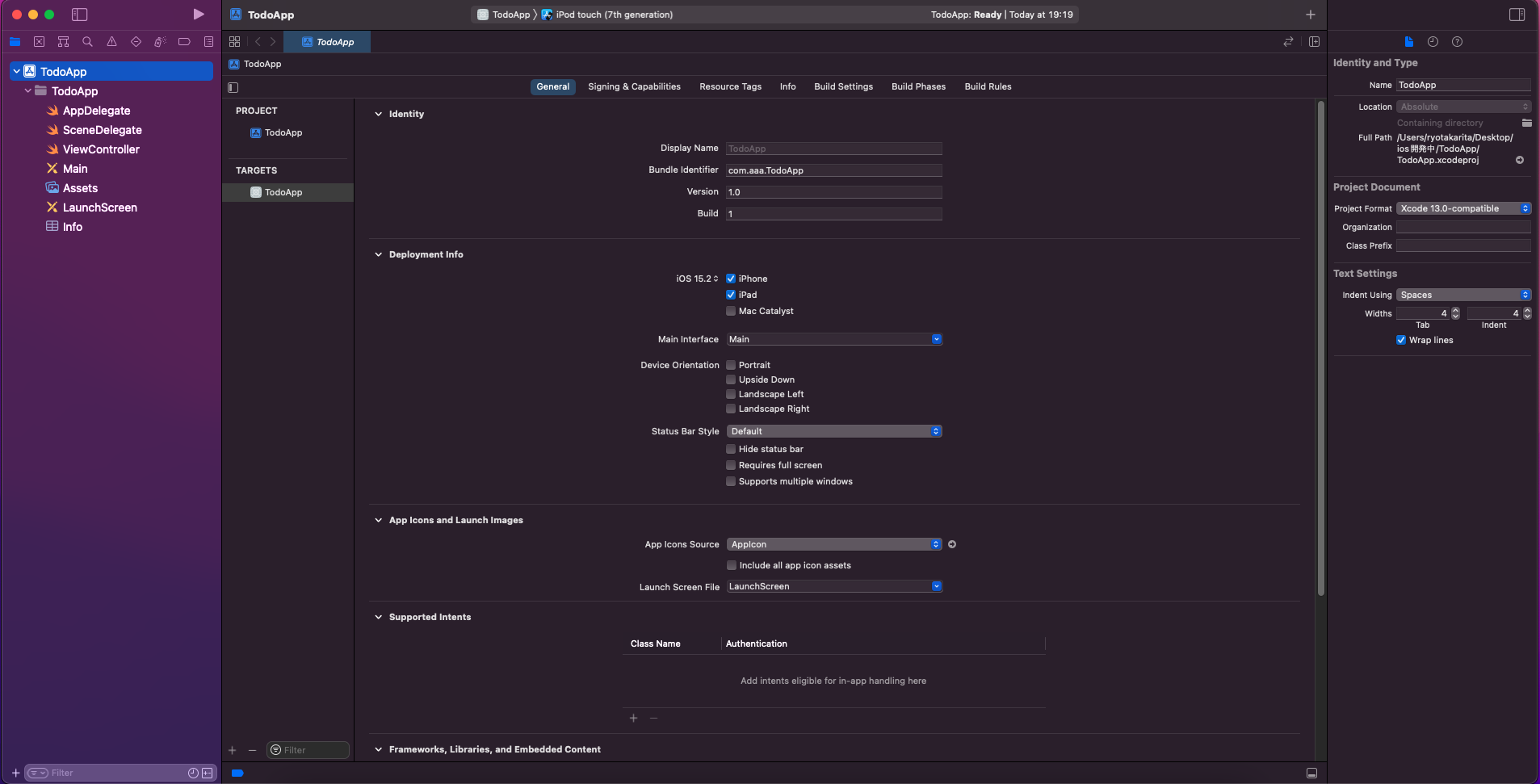Collapse App Icons and Launch Images section
Screen dimensions: 1540x784
click(378, 520)
